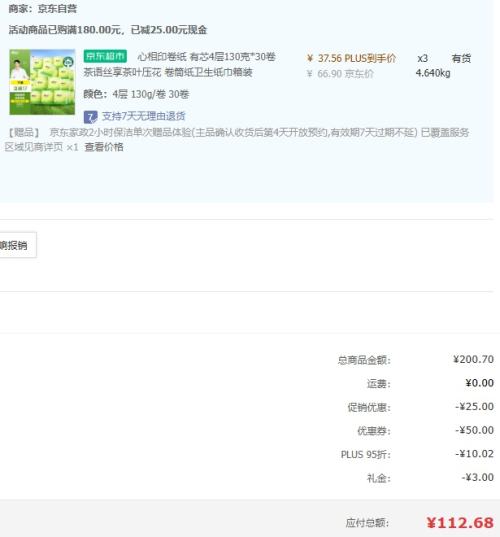Open 支持7天无理由退货 link
500x537 pixels.
coord(143,116)
